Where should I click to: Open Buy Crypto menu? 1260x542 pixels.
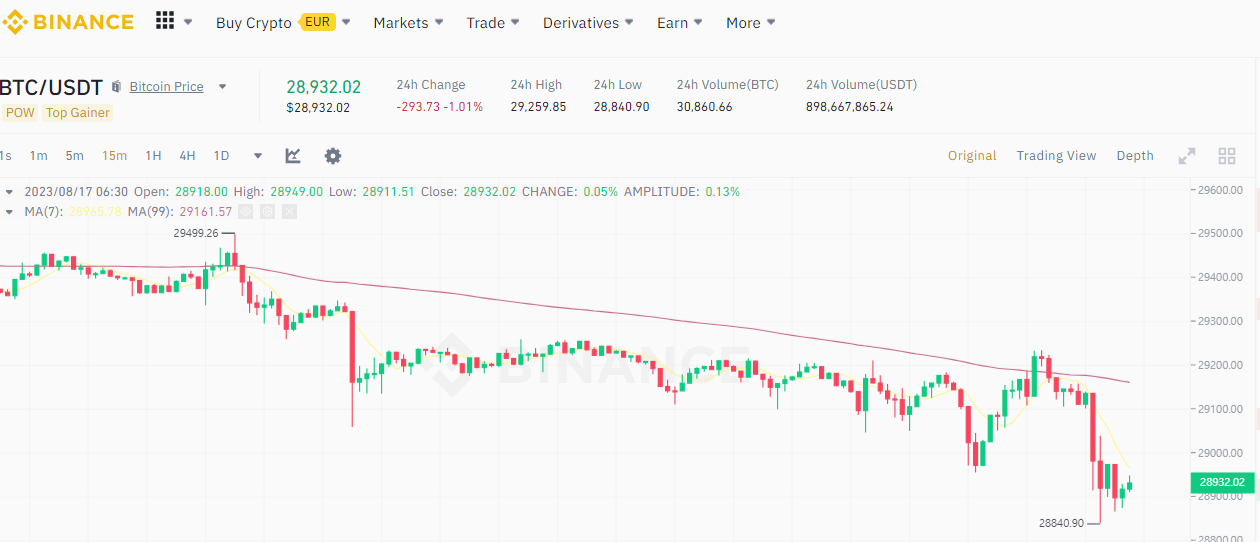click(254, 22)
